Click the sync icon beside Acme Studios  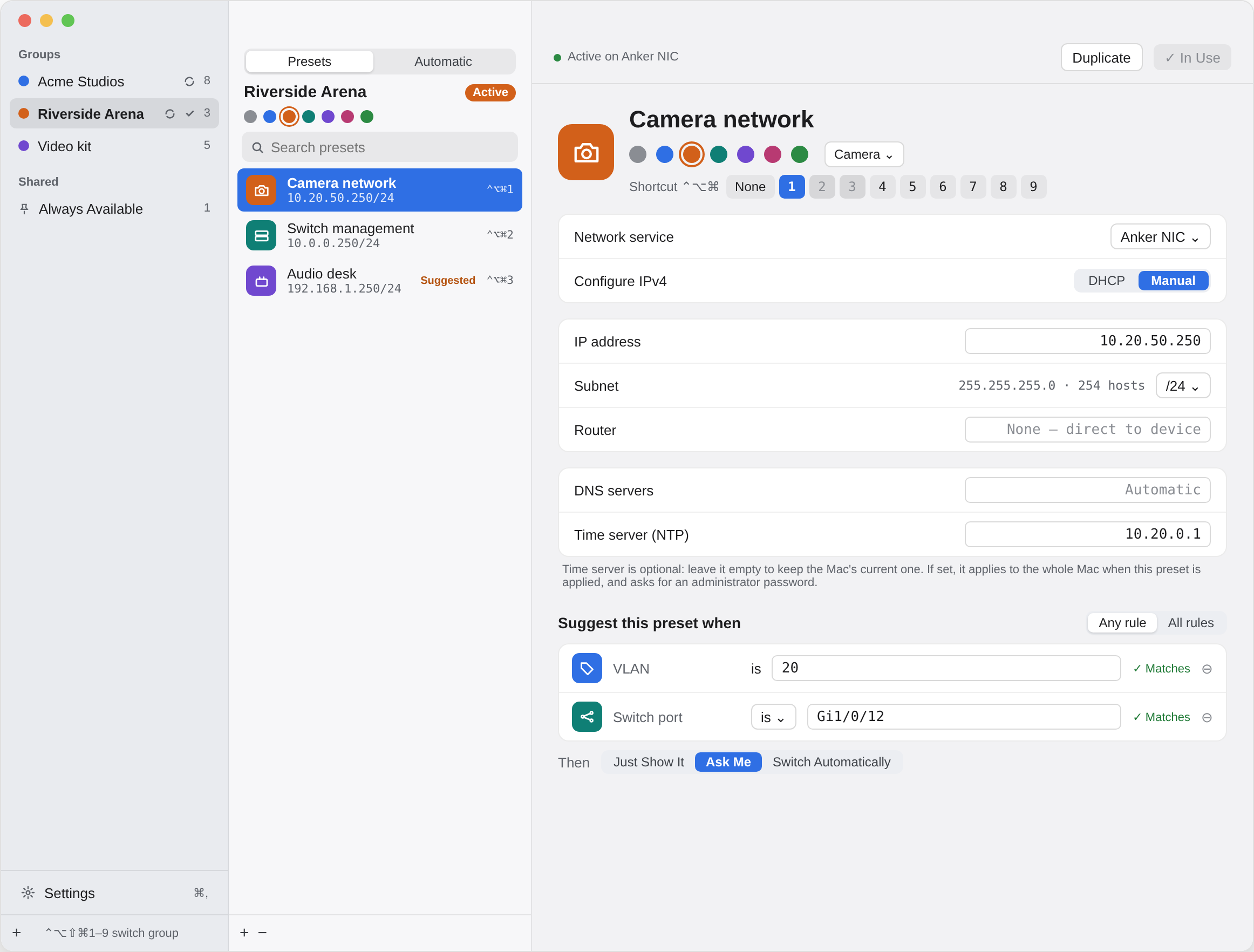tap(189, 81)
